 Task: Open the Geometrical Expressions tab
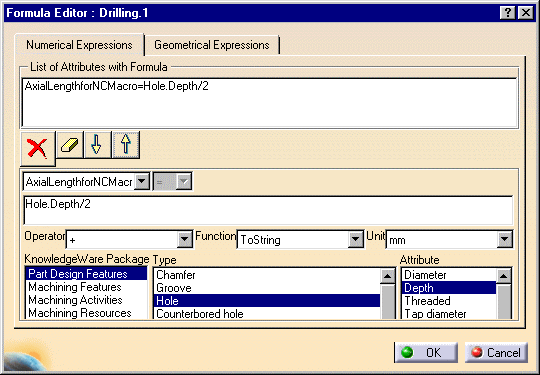(x=212, y=45)
